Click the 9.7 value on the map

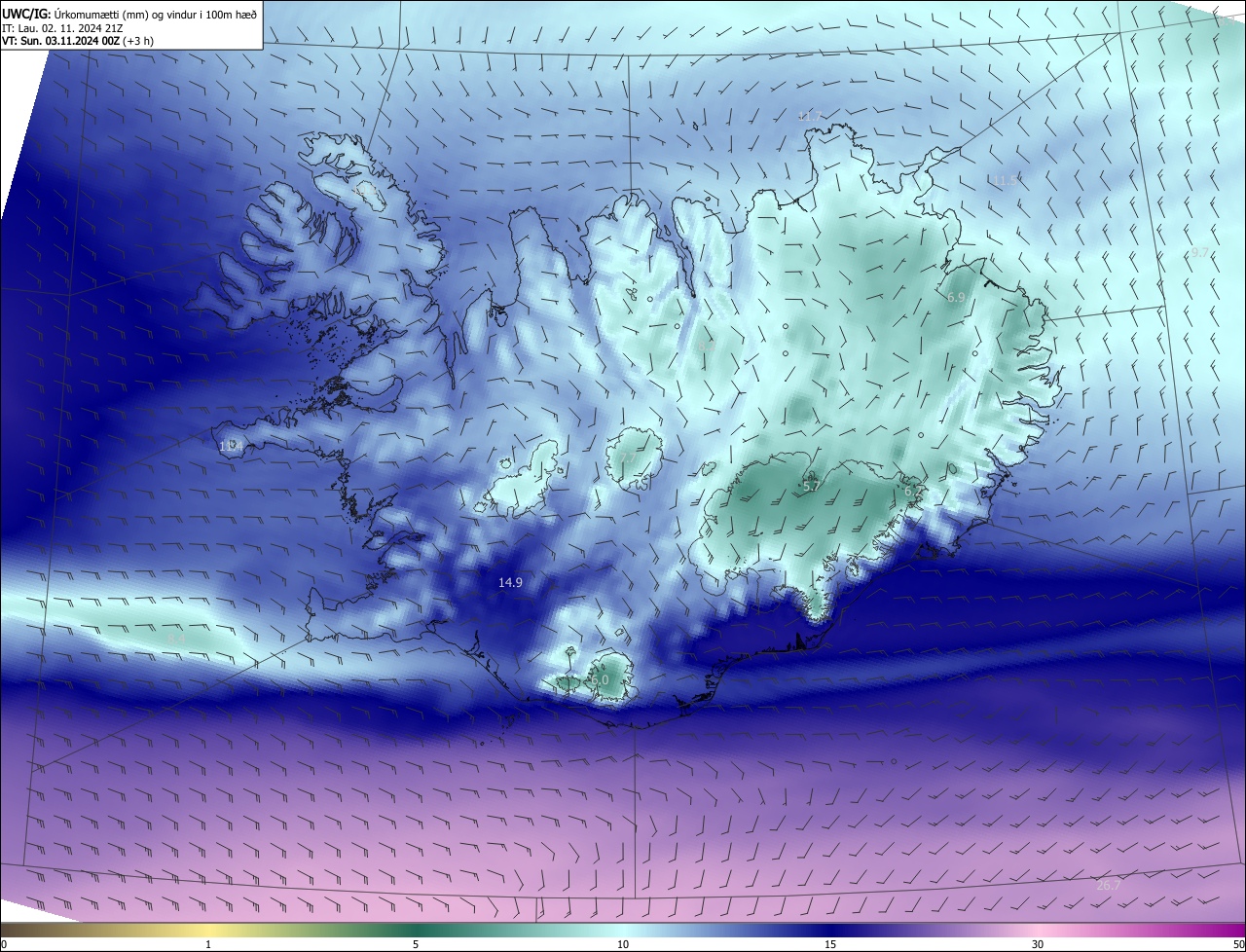coord(1199,252)
